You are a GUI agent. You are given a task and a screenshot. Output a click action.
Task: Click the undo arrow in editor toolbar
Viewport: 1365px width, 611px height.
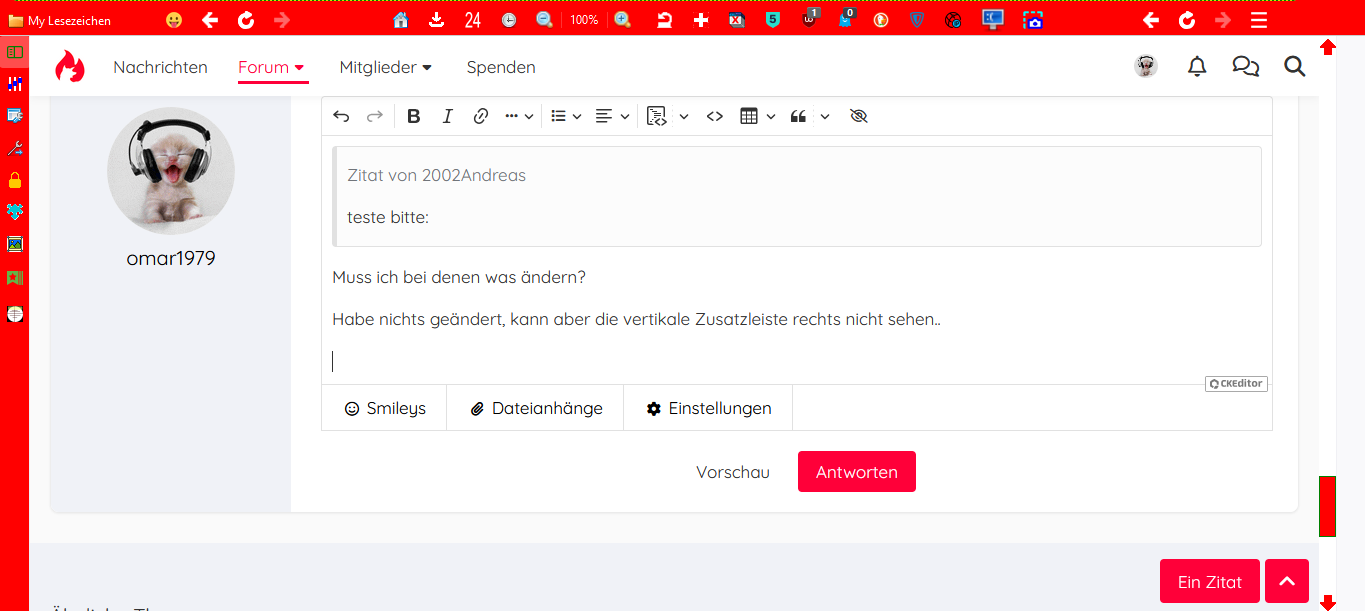(341, 116)
